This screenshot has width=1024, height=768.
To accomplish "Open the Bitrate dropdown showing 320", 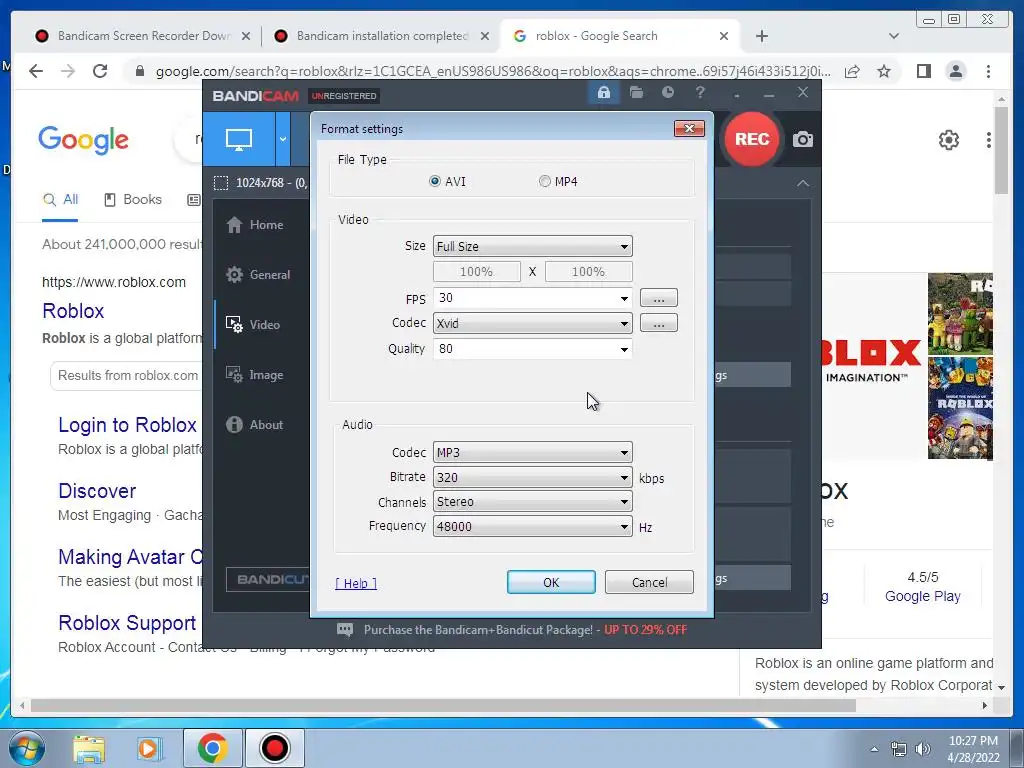I will coord(532,477).
